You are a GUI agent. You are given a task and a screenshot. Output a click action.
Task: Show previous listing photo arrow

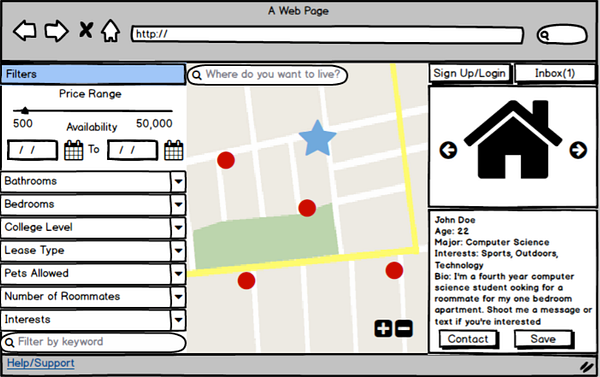(x=448, y=150)
